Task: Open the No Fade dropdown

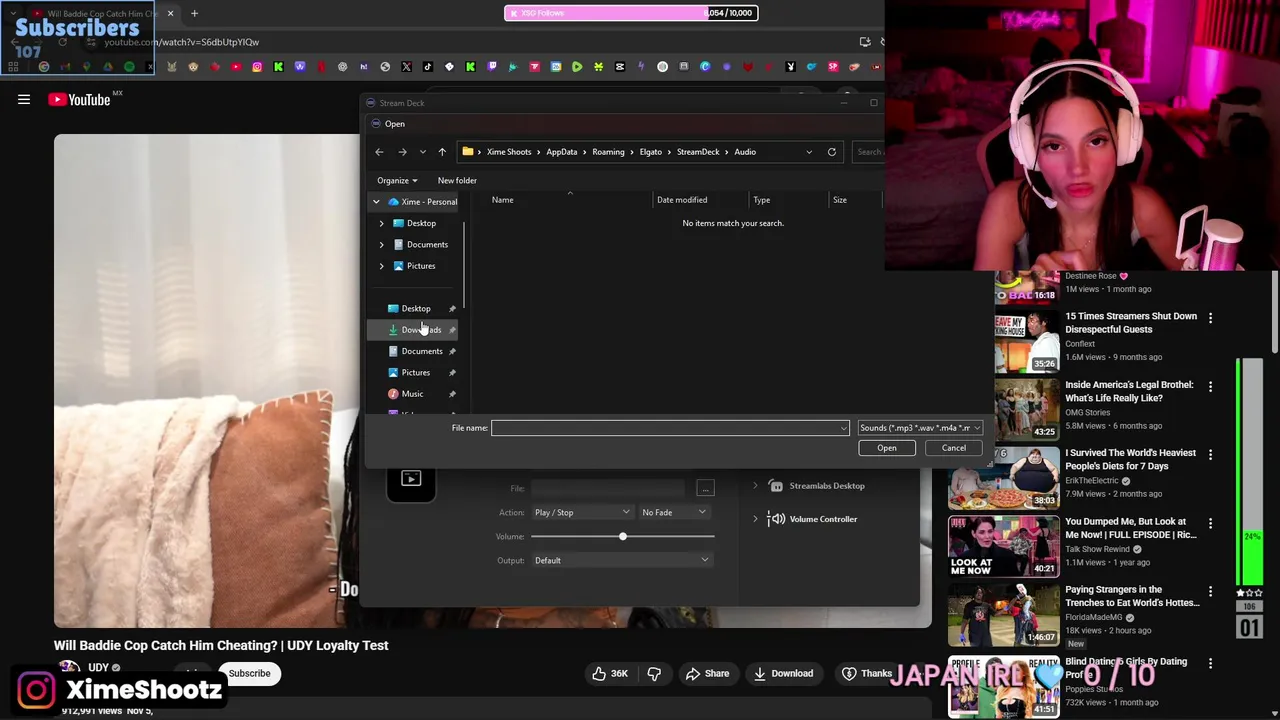Action: 674,512
